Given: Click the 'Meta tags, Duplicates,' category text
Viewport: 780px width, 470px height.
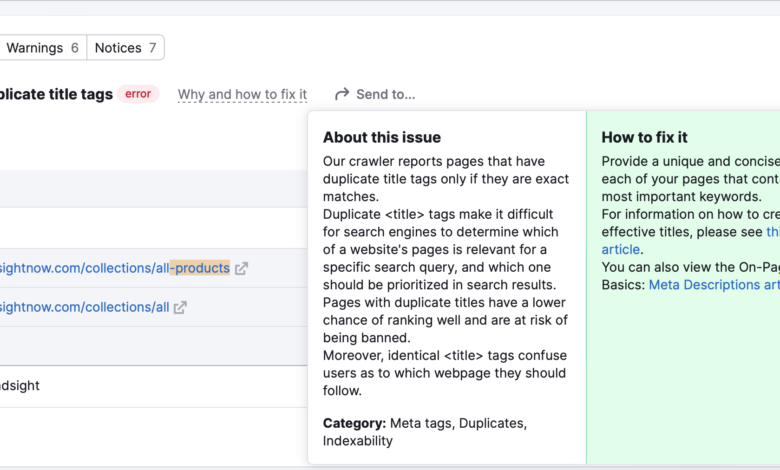Looking at the screenshot, I should (x=458, y=423).
